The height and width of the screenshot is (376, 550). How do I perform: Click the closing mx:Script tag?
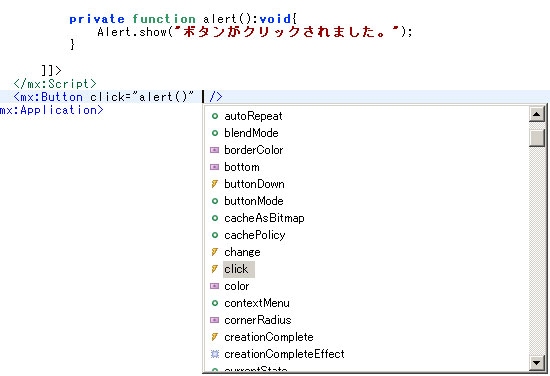point(55,83)
